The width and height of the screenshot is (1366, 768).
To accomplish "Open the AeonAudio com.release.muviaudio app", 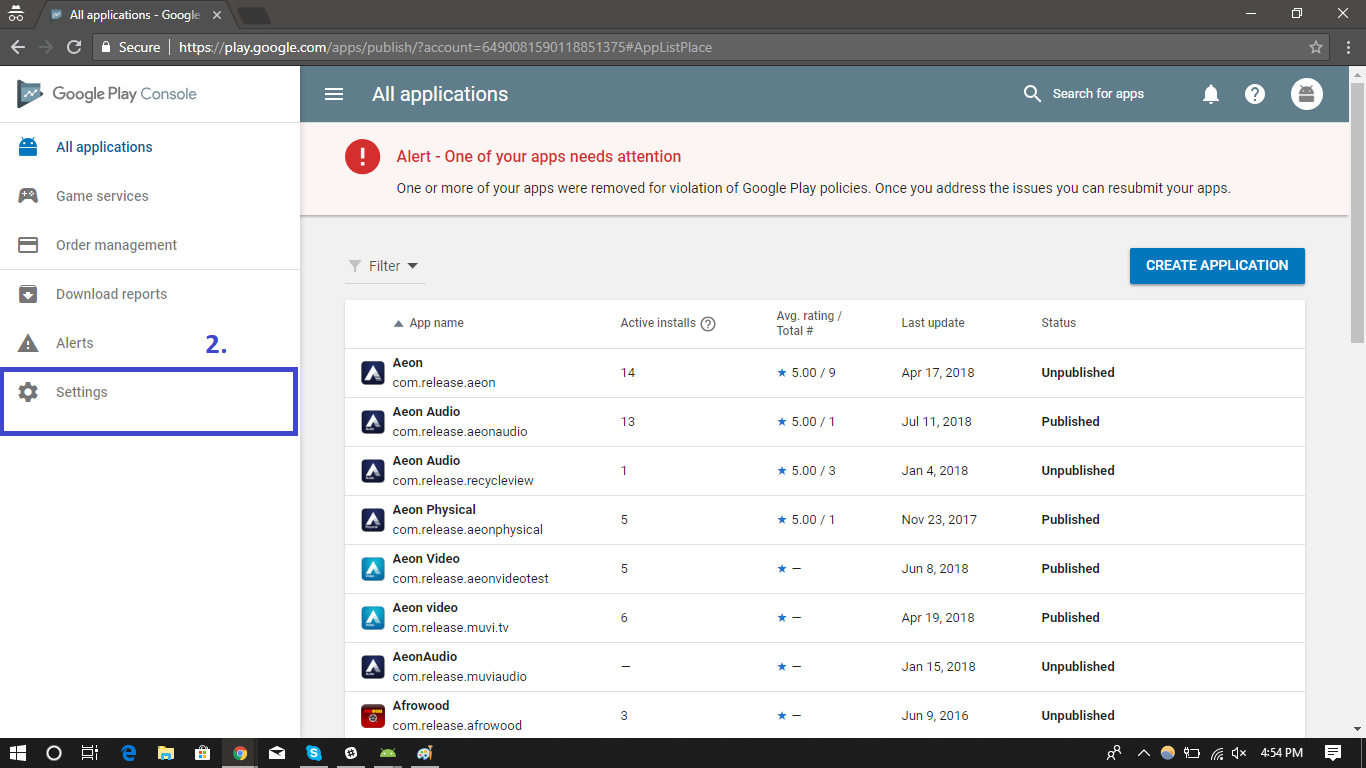I will point(825,667).
